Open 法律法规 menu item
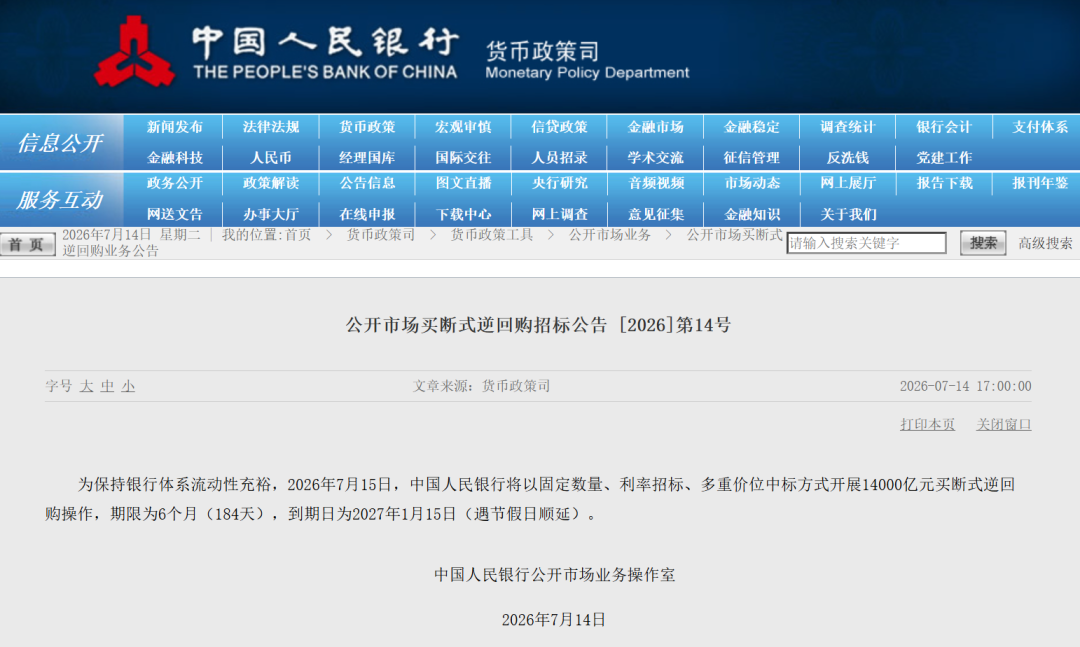Viewport: 1080px width, 647px height. 271,127
